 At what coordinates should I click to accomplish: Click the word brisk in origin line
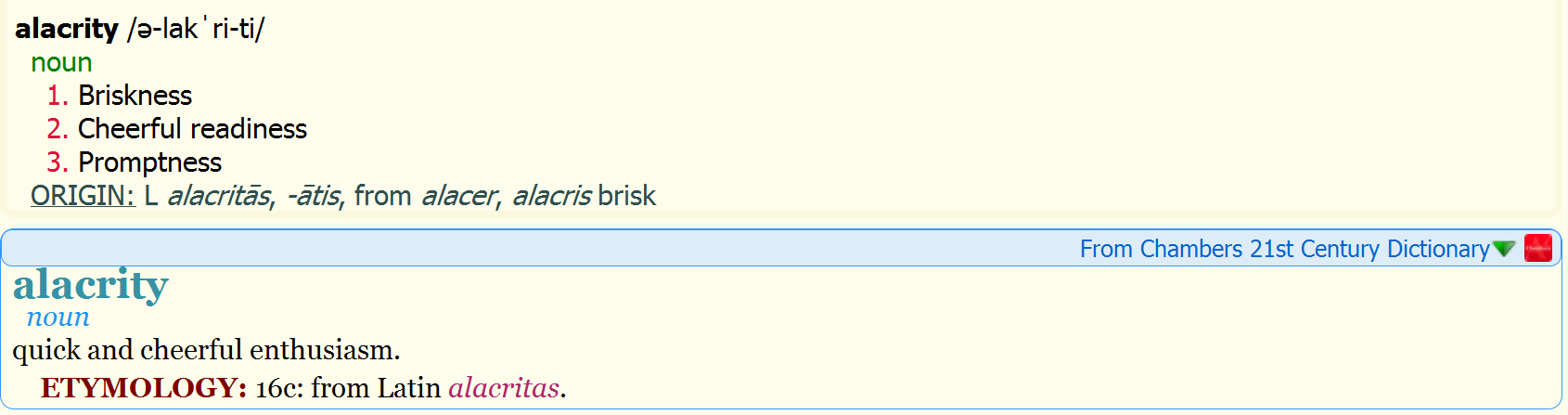click(x=627, y=196)
